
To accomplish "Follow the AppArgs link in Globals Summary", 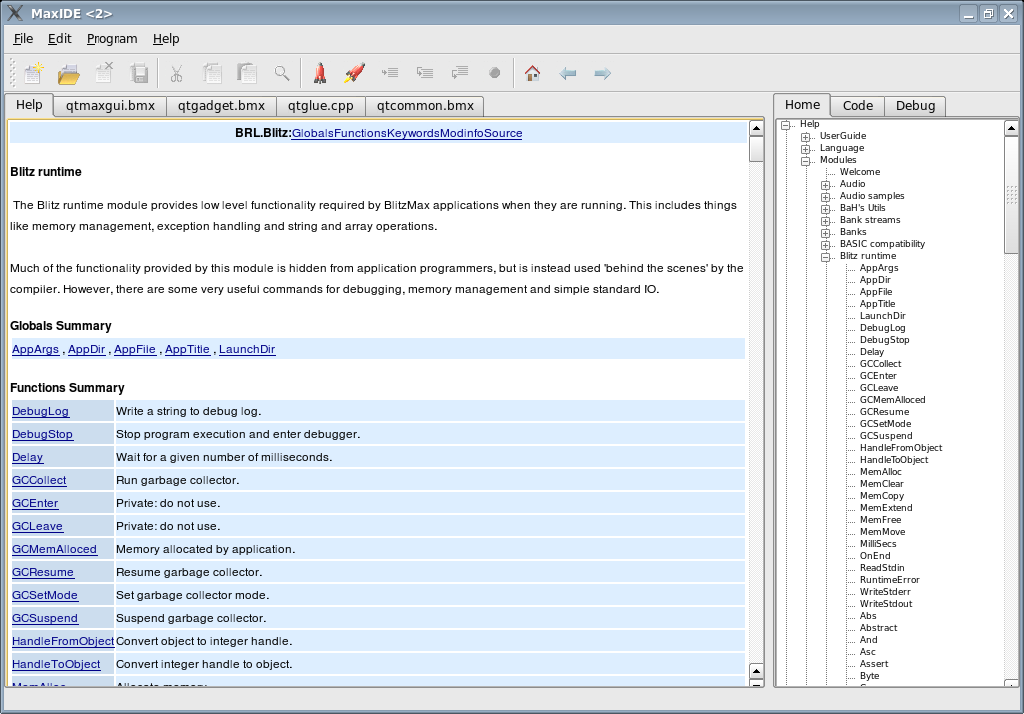I will click(35, 349).
